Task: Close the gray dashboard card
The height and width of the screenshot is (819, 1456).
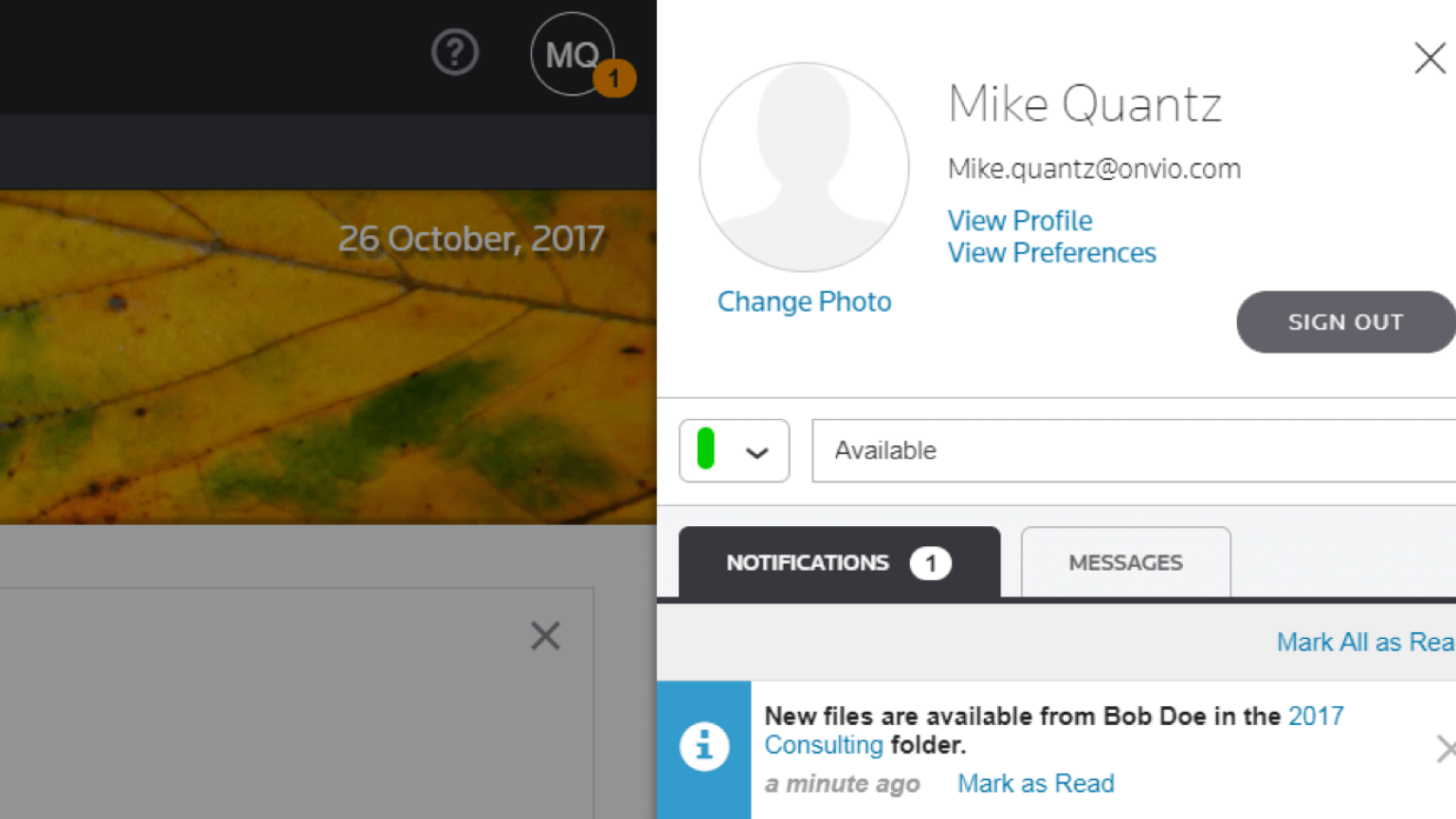Action: click(545, 636)
